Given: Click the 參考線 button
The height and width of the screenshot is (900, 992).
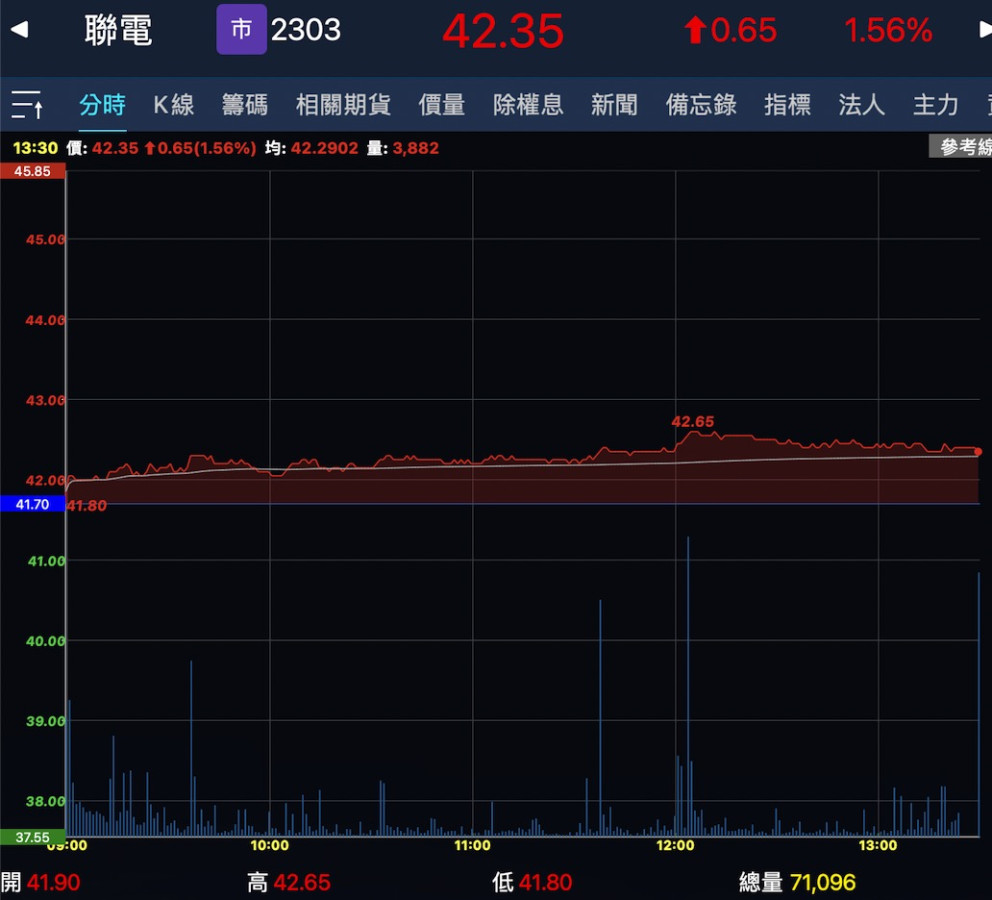Looking at the screenshot, I should [x=960, y=147].
